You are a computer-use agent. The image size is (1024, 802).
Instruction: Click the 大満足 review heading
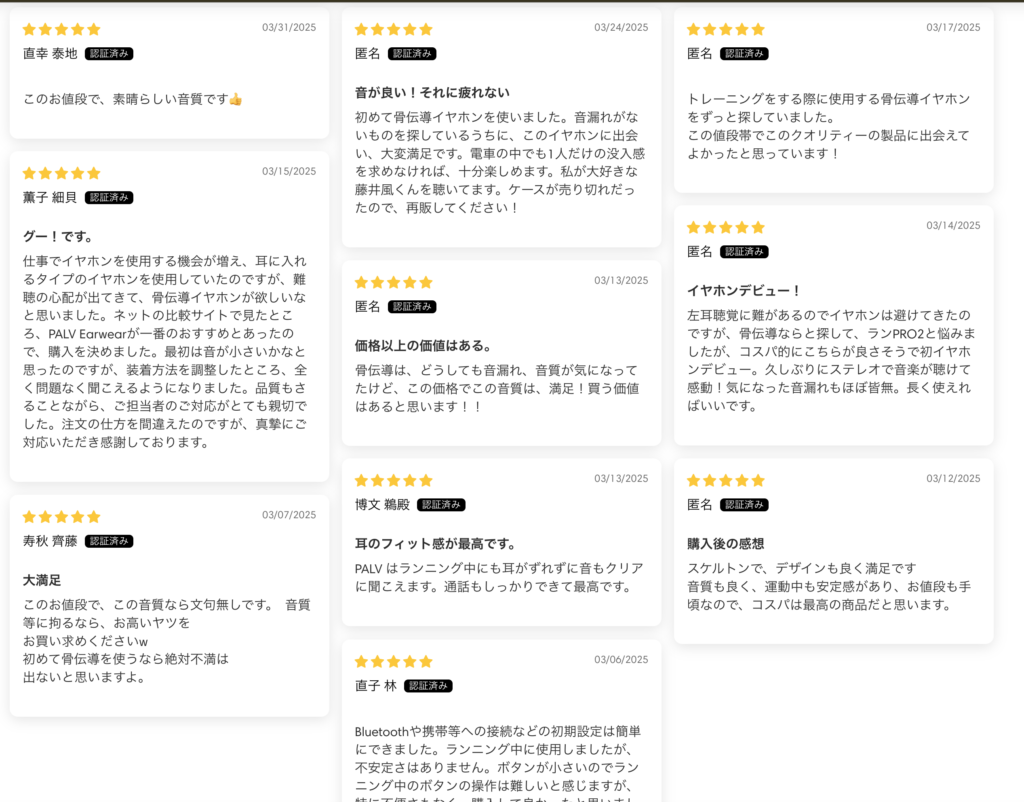42,580
